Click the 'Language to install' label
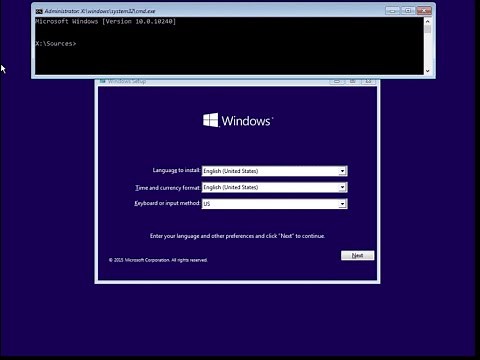Viewport: 480px width, 360px height. pyautogui.click(x=176, y=170)
